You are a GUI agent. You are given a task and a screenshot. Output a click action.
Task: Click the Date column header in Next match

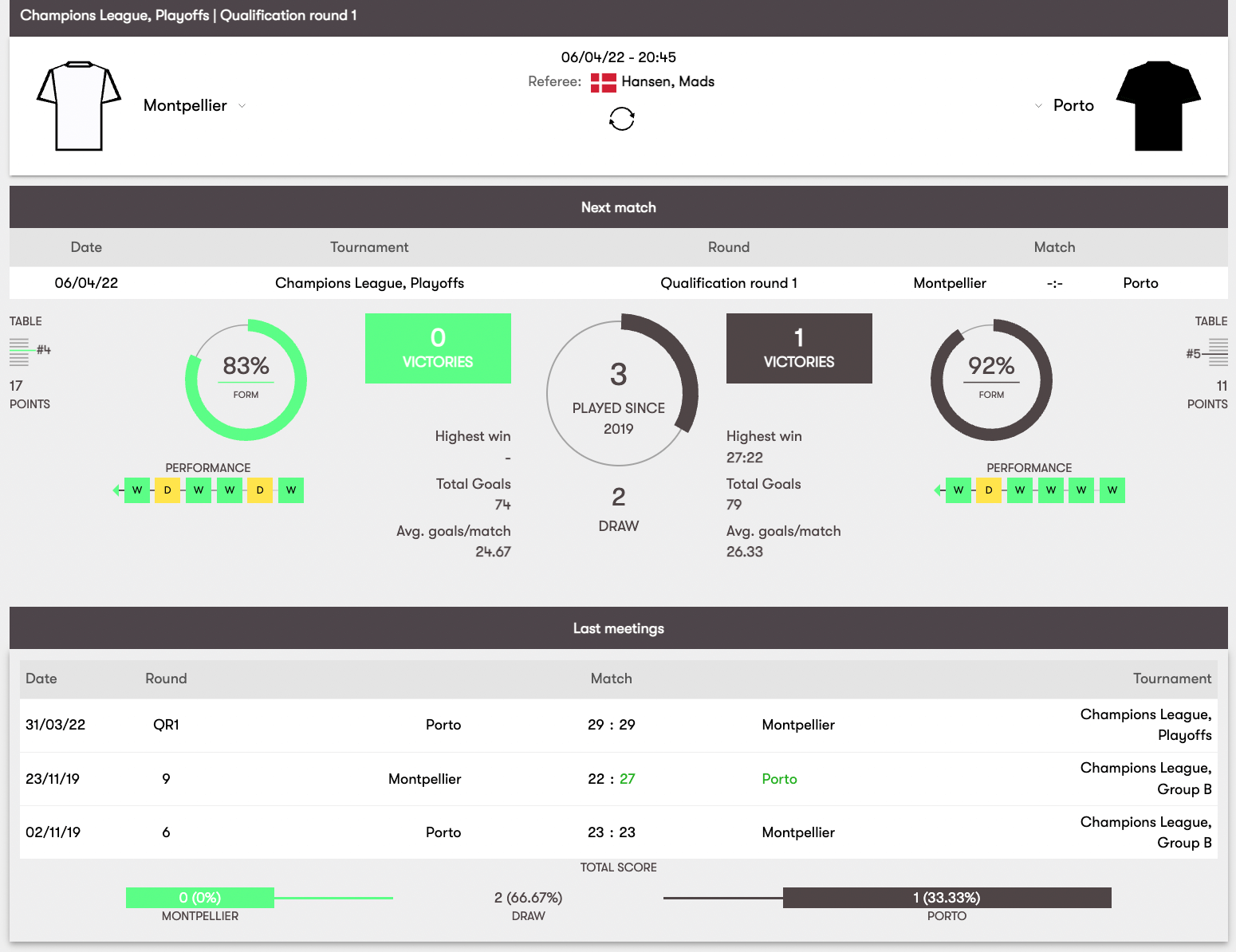[x=86, y=247]
